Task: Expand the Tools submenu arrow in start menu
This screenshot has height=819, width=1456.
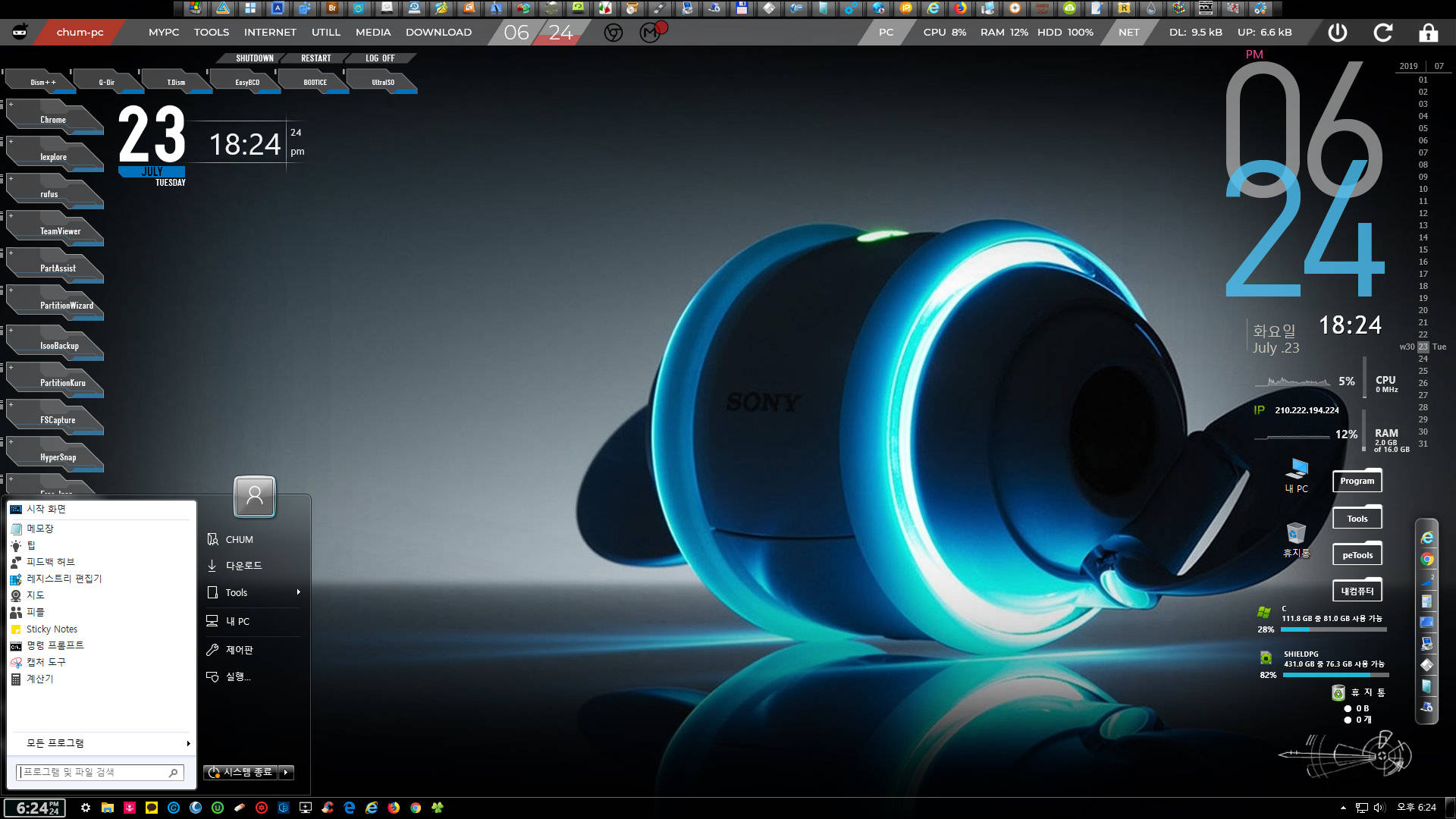Action: (x=298, y=592)
